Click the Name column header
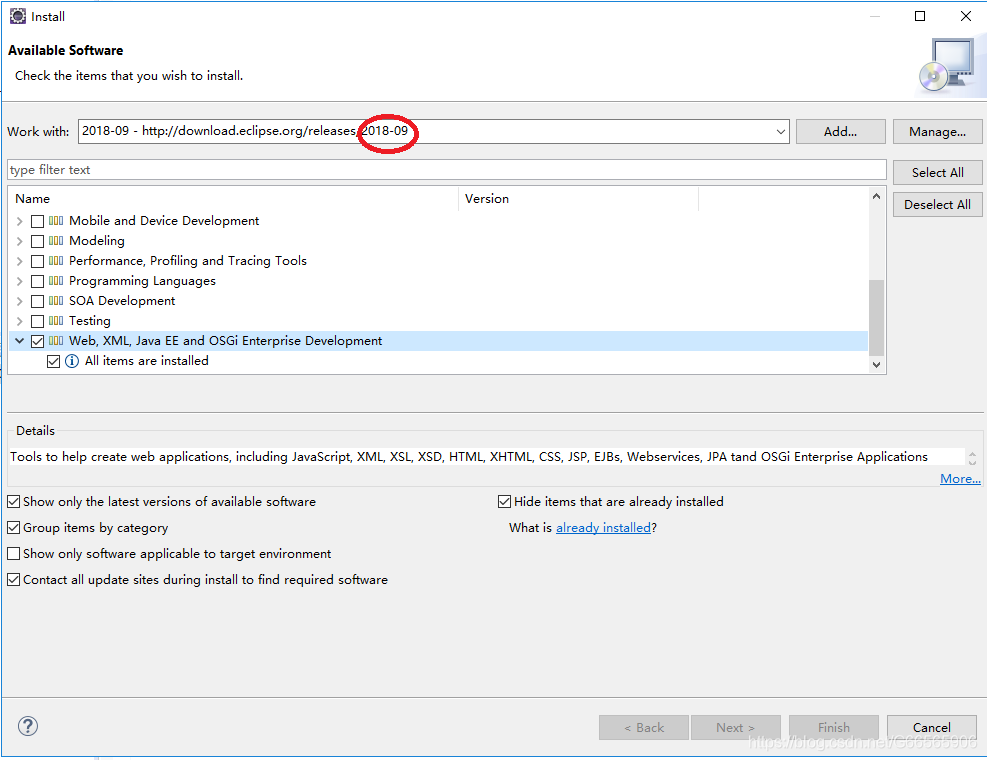 (234, 199)
